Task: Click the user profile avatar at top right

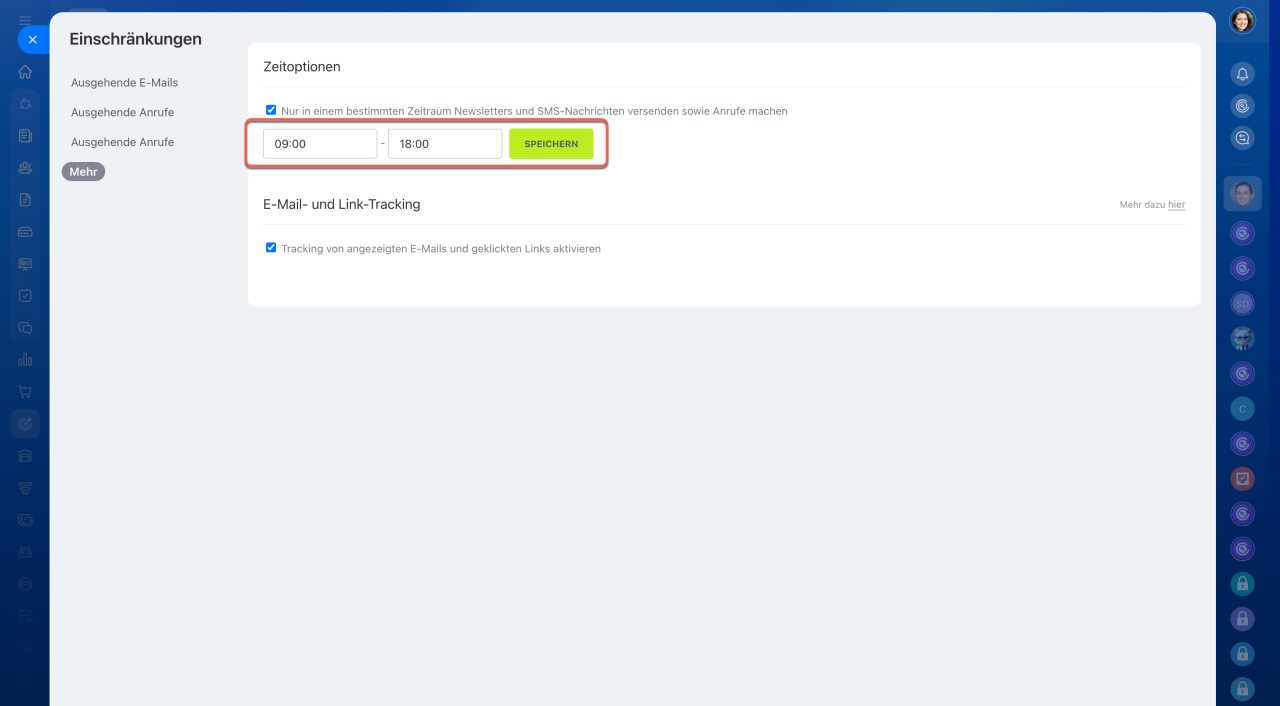Action: [1242, 21]
